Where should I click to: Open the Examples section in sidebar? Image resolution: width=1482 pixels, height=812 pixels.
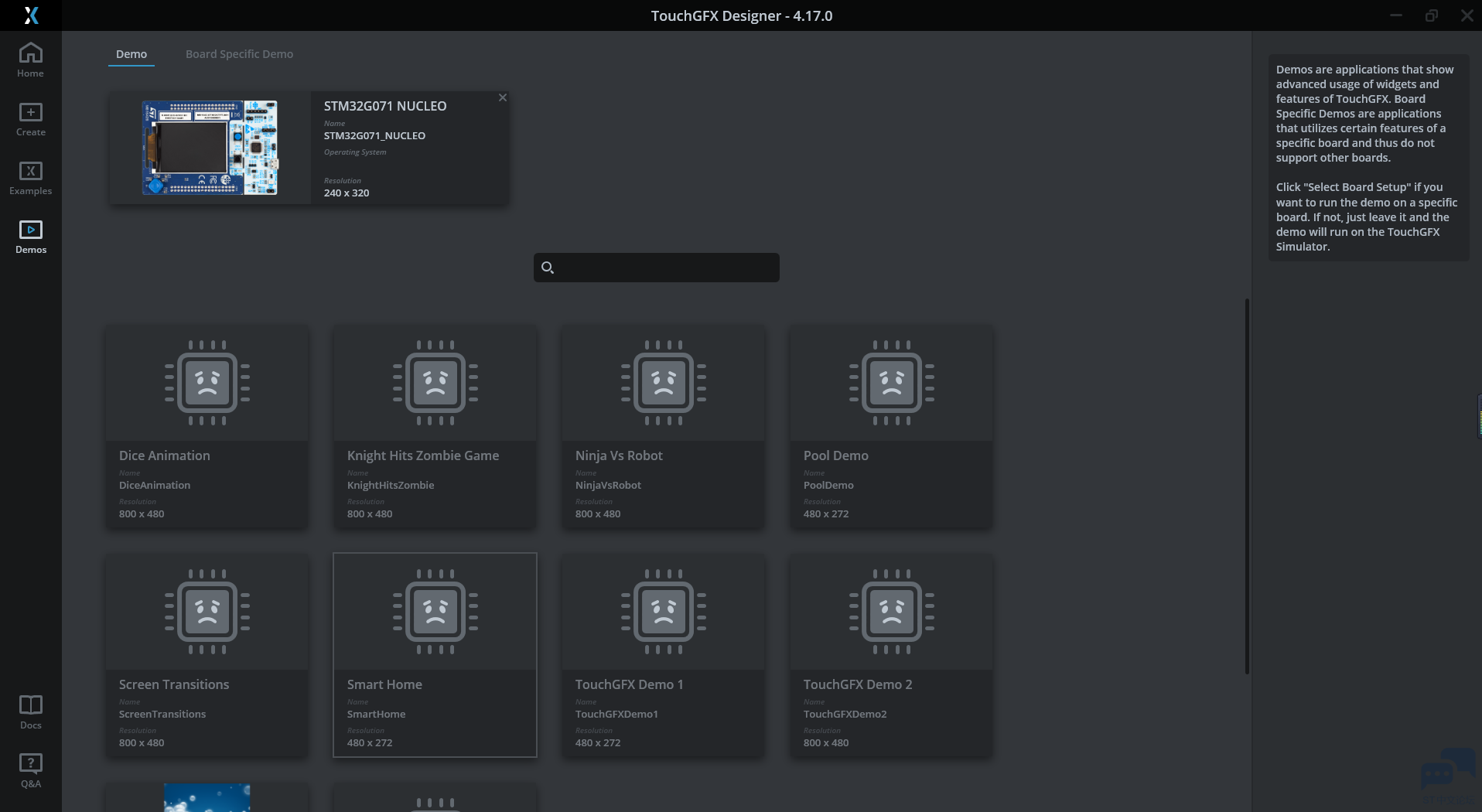(31, 178)
